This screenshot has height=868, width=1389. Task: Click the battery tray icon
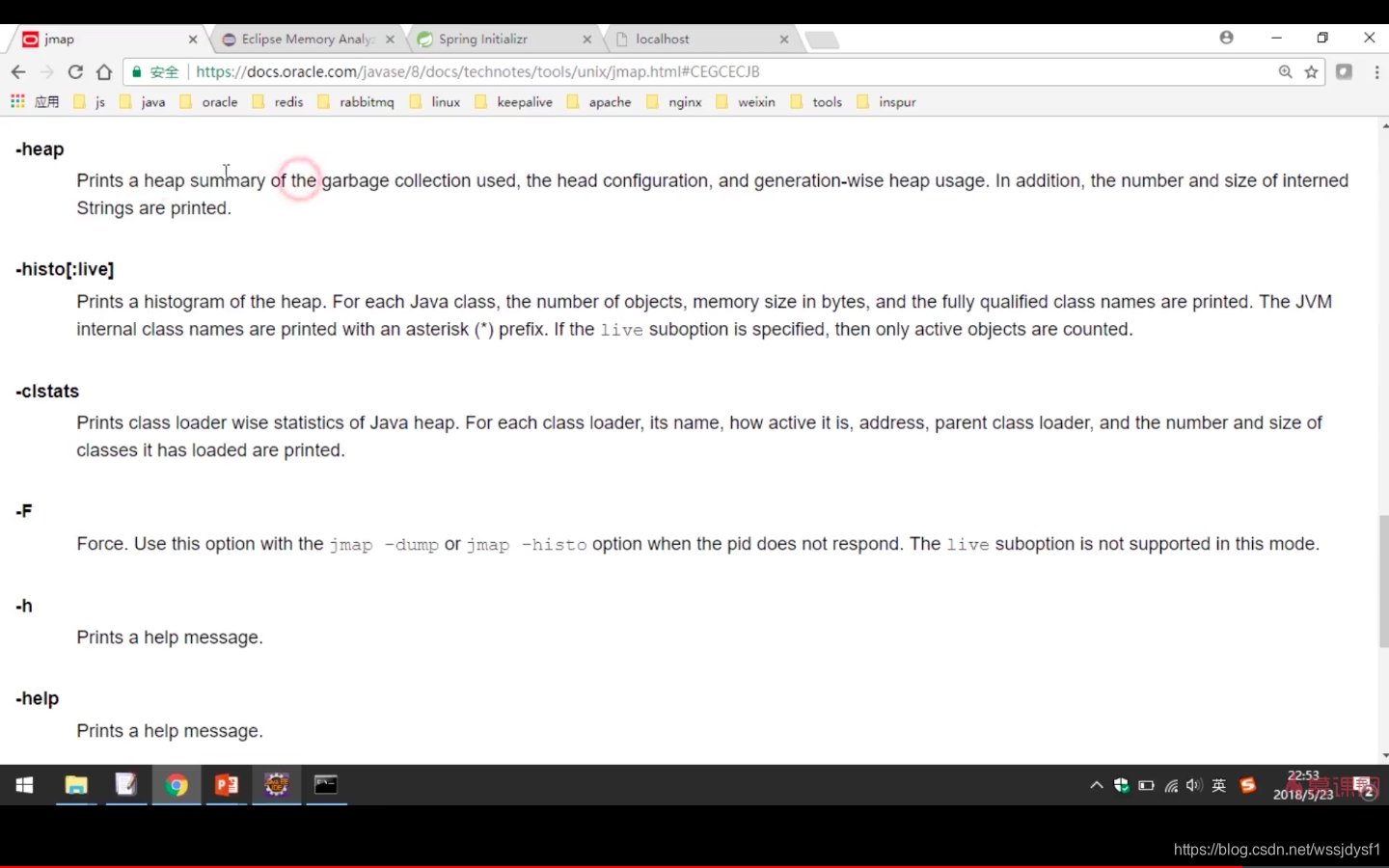coord(1146,786)
